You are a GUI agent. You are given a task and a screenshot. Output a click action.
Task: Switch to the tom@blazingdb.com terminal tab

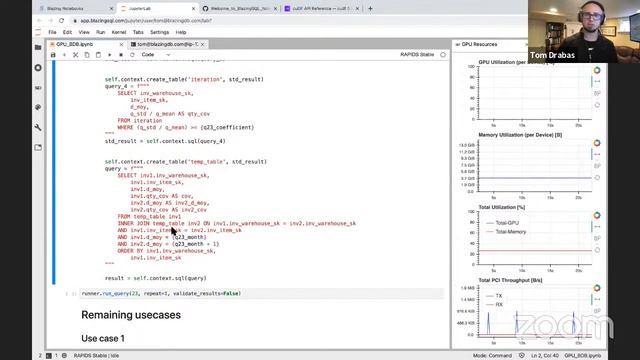pos(167,44)
